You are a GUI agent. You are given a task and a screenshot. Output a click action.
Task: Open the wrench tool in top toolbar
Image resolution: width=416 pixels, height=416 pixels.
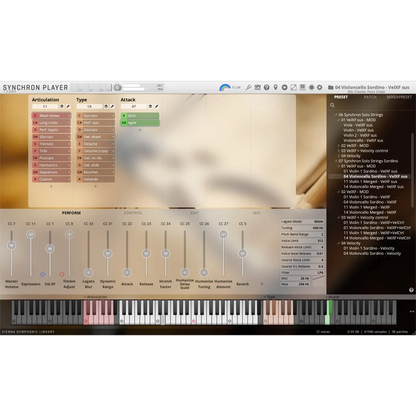(248, 87)
